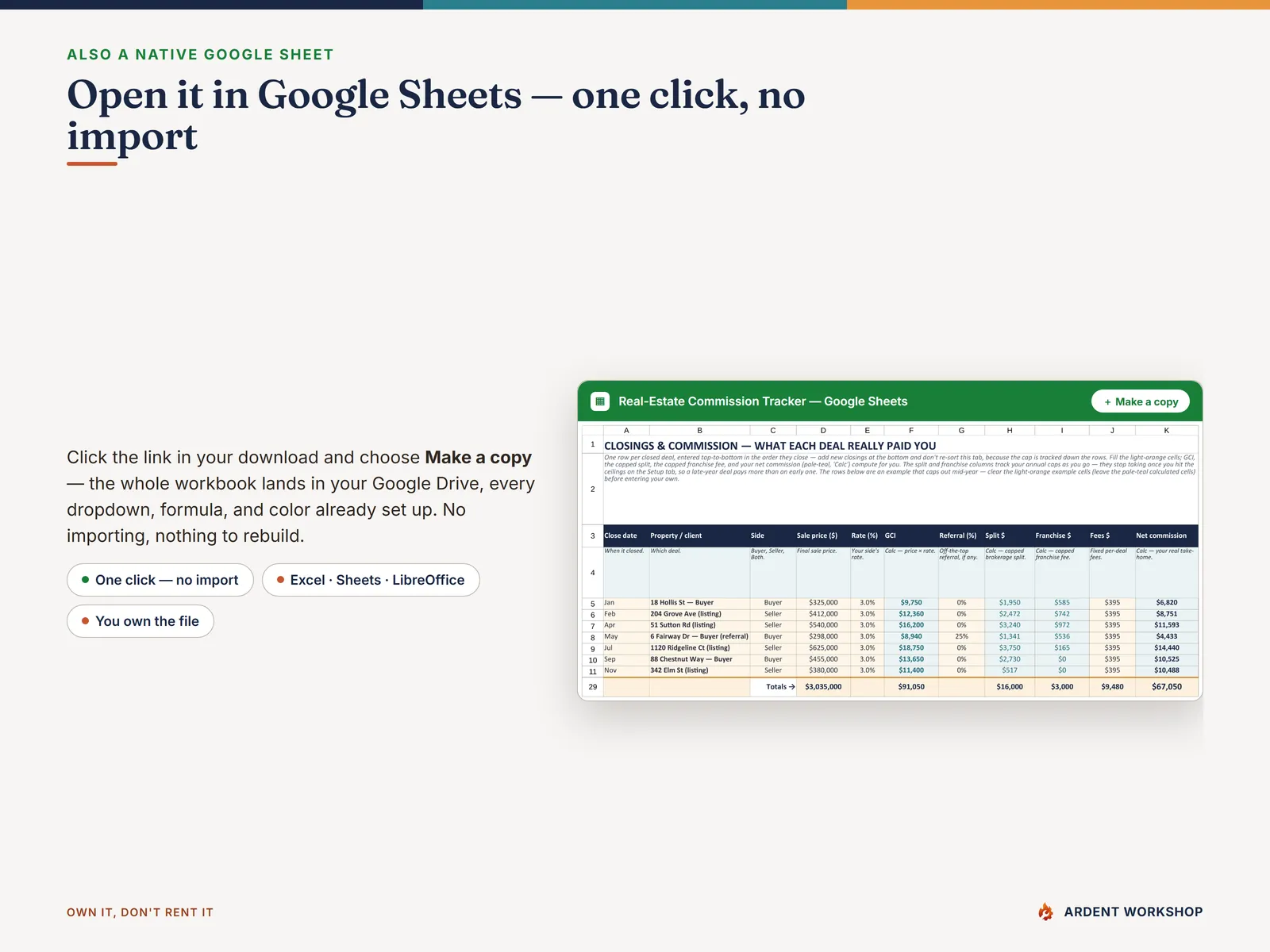This screenshot has height=952, width=1270.
Task: Click the green Google Sheets grid icon
Action: click(600, 401)
